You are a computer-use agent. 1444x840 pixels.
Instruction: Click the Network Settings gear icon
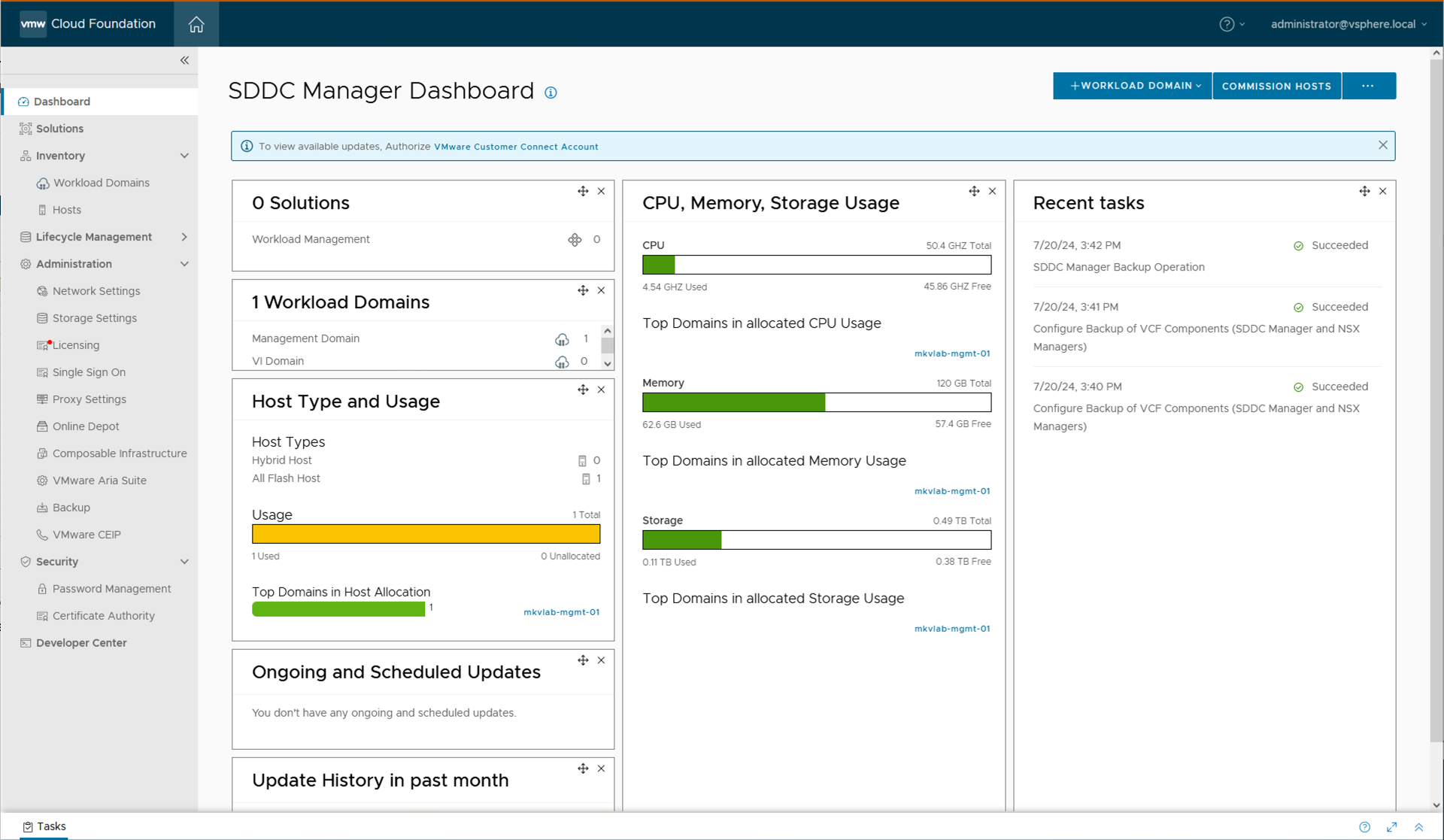tap(41, 291)
